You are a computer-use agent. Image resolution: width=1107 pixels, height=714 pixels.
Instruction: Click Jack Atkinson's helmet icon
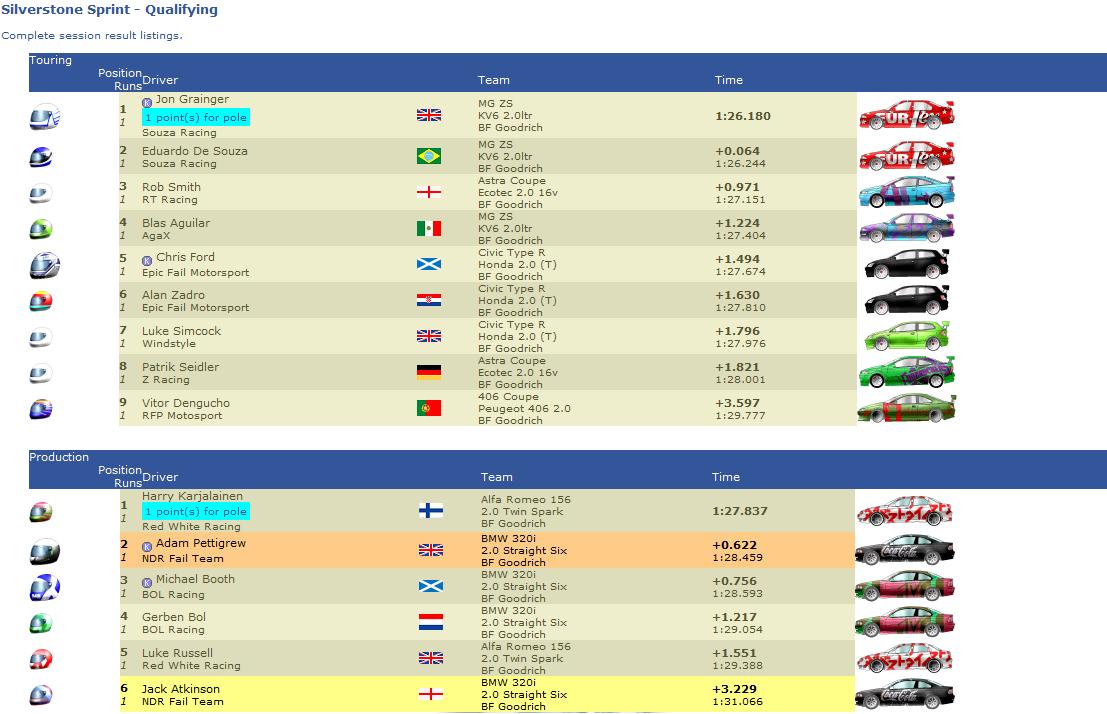[41, 696]
